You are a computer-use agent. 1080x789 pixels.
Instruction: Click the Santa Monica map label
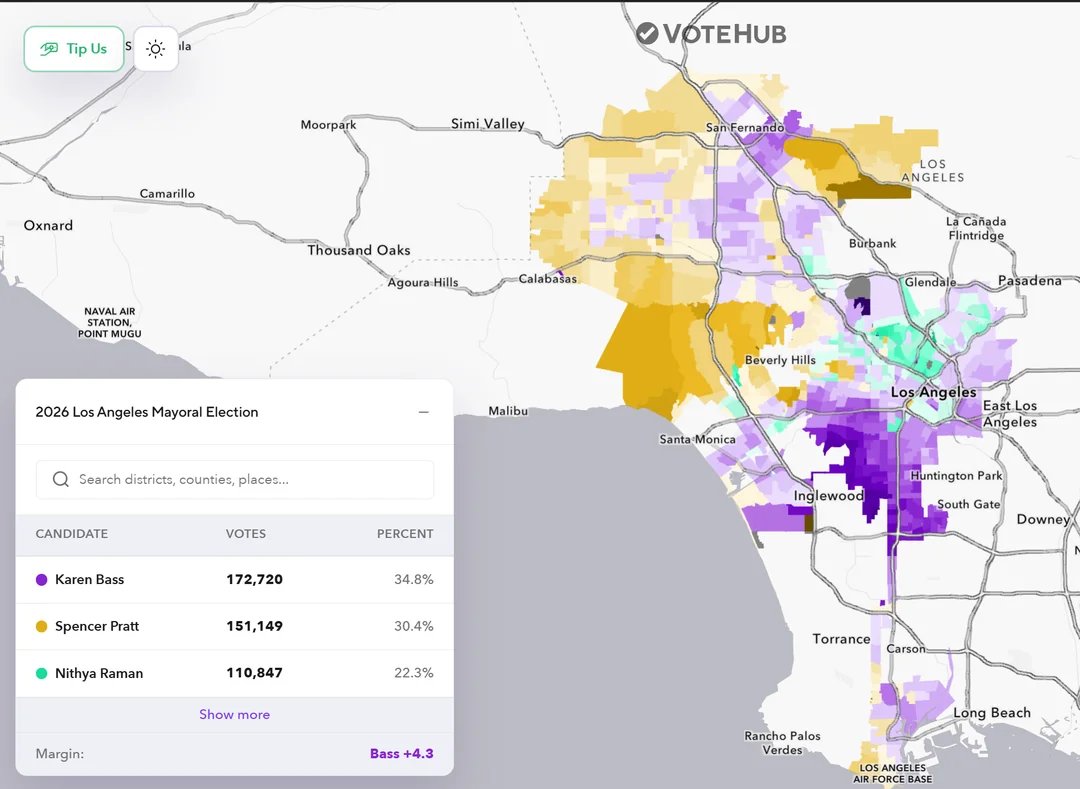tap(697, 439)
